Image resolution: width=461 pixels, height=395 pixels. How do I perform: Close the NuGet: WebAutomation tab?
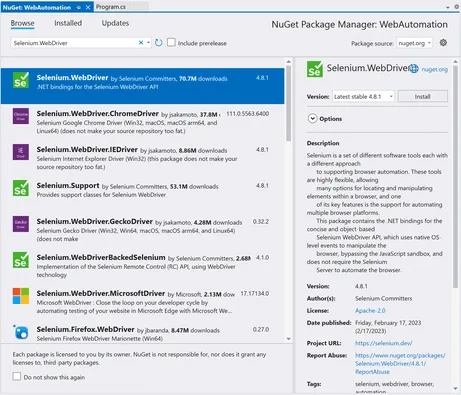88,7
